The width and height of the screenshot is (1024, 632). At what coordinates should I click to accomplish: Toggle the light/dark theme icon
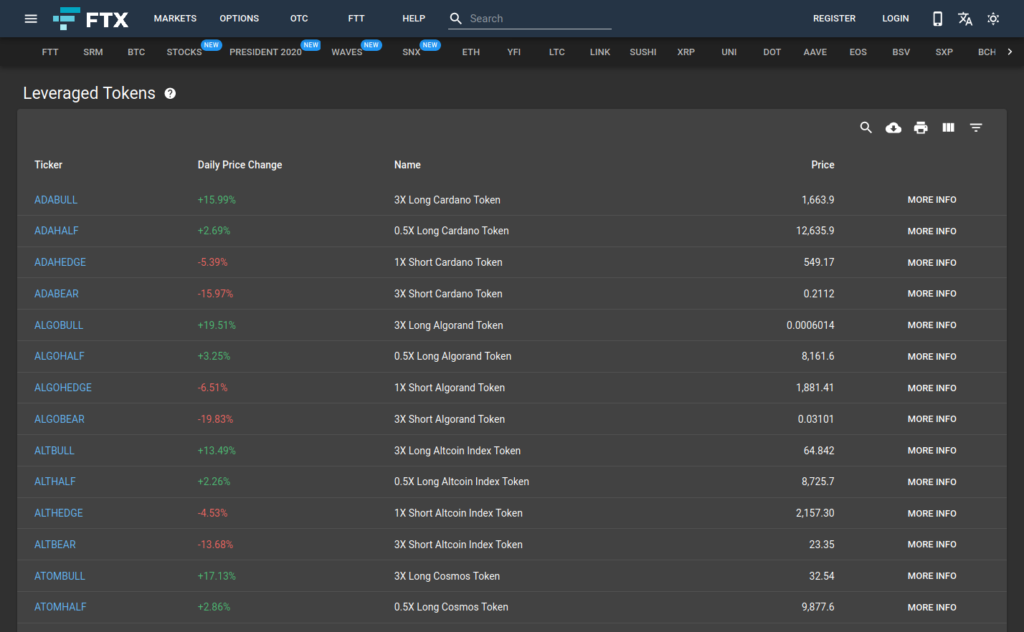[x=993, y=18]
